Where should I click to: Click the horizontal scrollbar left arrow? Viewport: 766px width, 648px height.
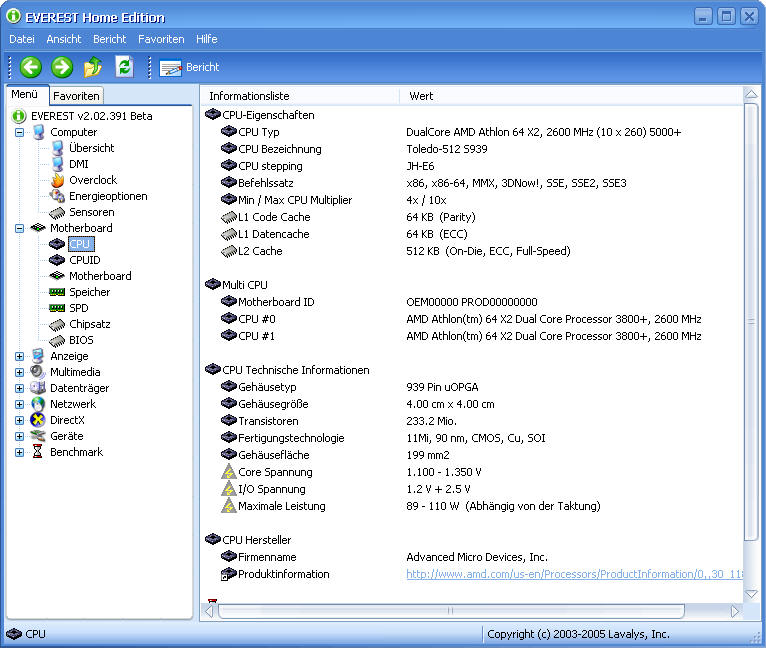210,611
